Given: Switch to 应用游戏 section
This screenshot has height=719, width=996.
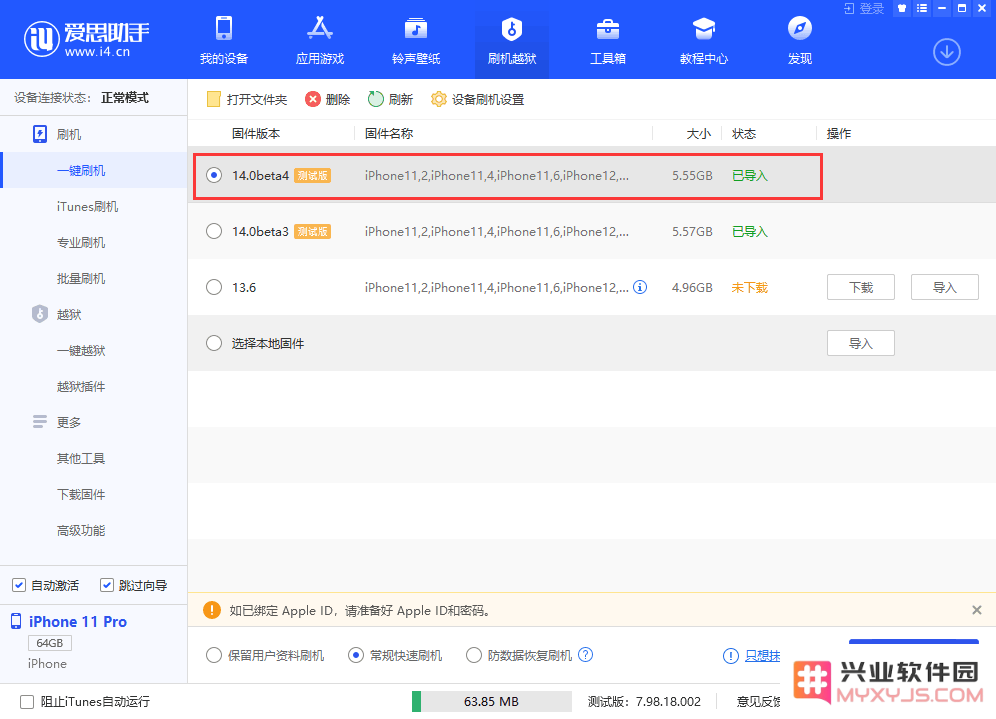Looking at the screenshot, I should coord(320,40).
